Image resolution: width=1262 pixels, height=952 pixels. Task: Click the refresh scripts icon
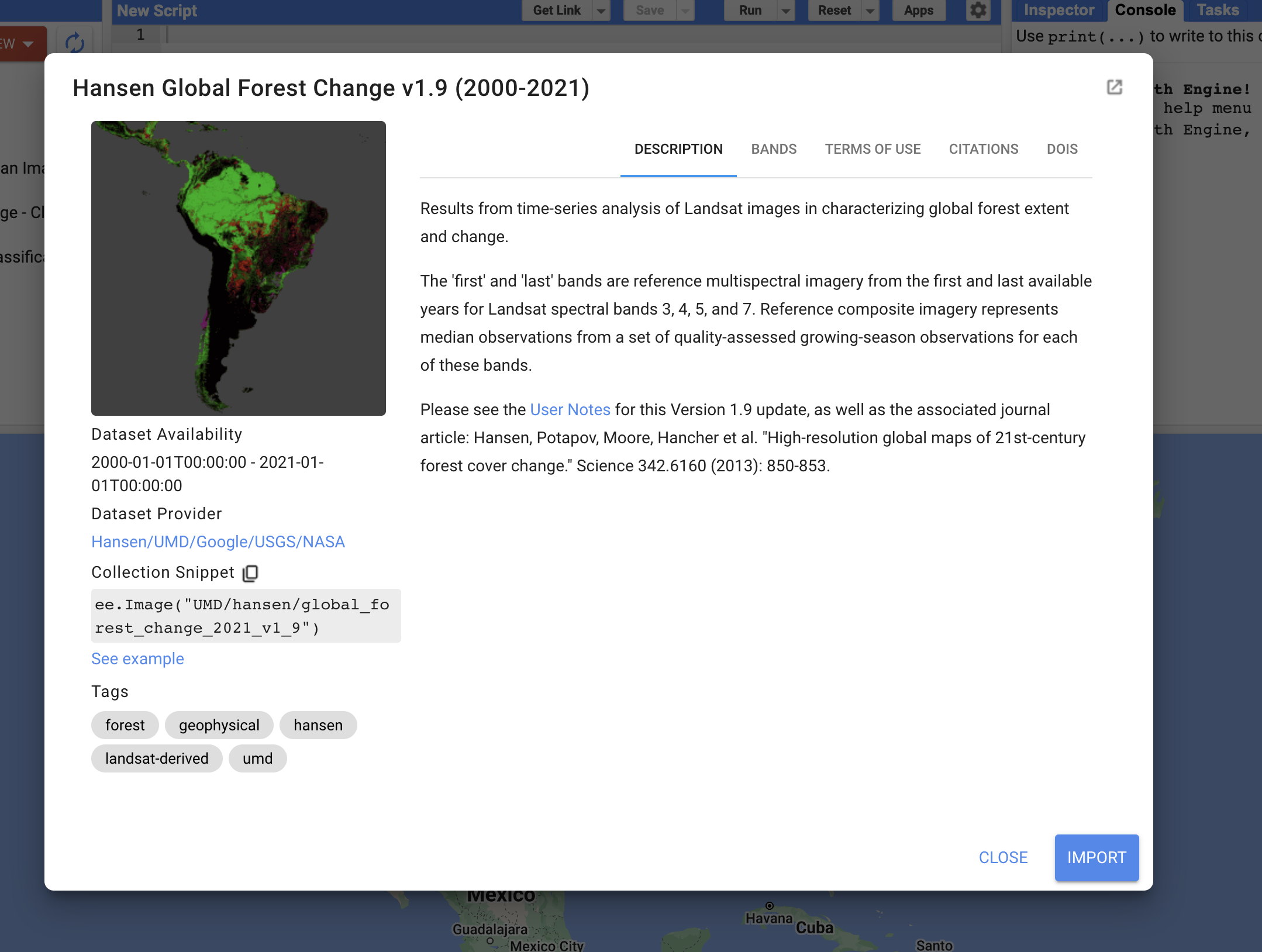(x=74, y=43)
